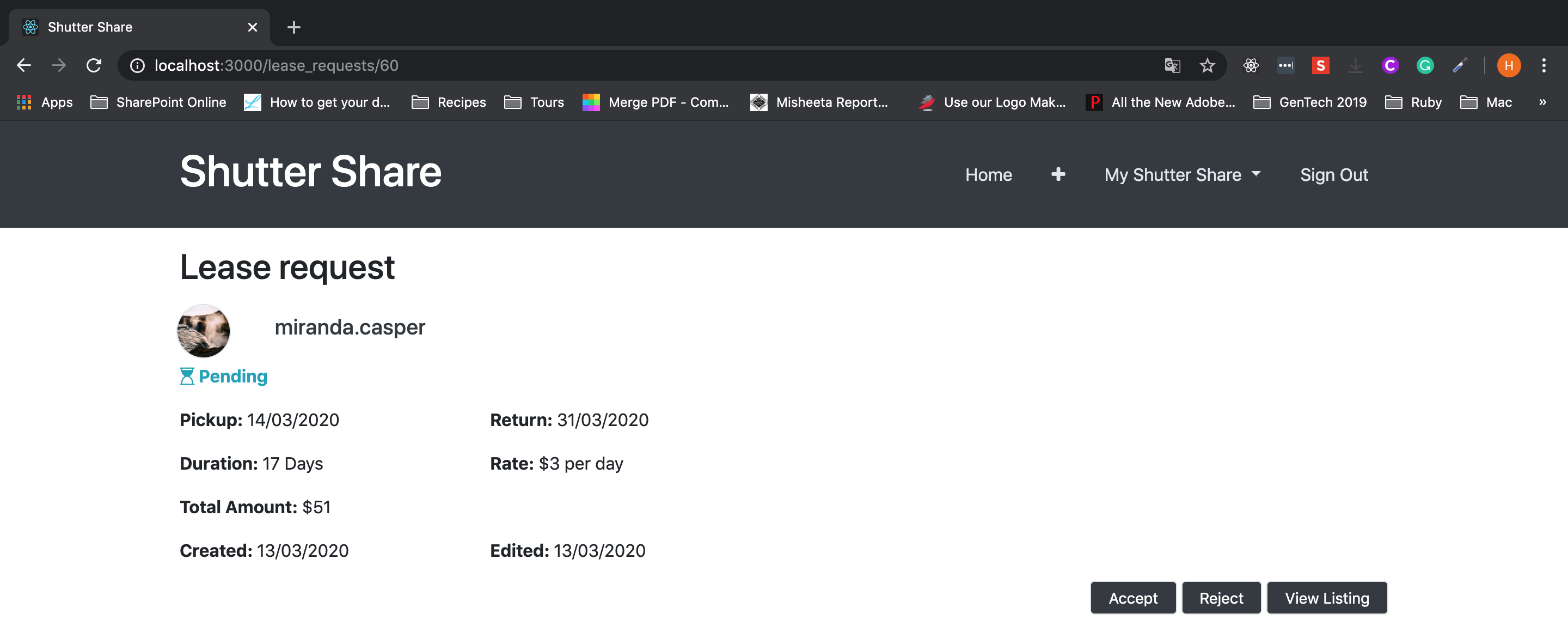The width and height of the screenshot is (1568, 632).
Task: Open the Grammarly extension icon
Action: coord(1424,66)
